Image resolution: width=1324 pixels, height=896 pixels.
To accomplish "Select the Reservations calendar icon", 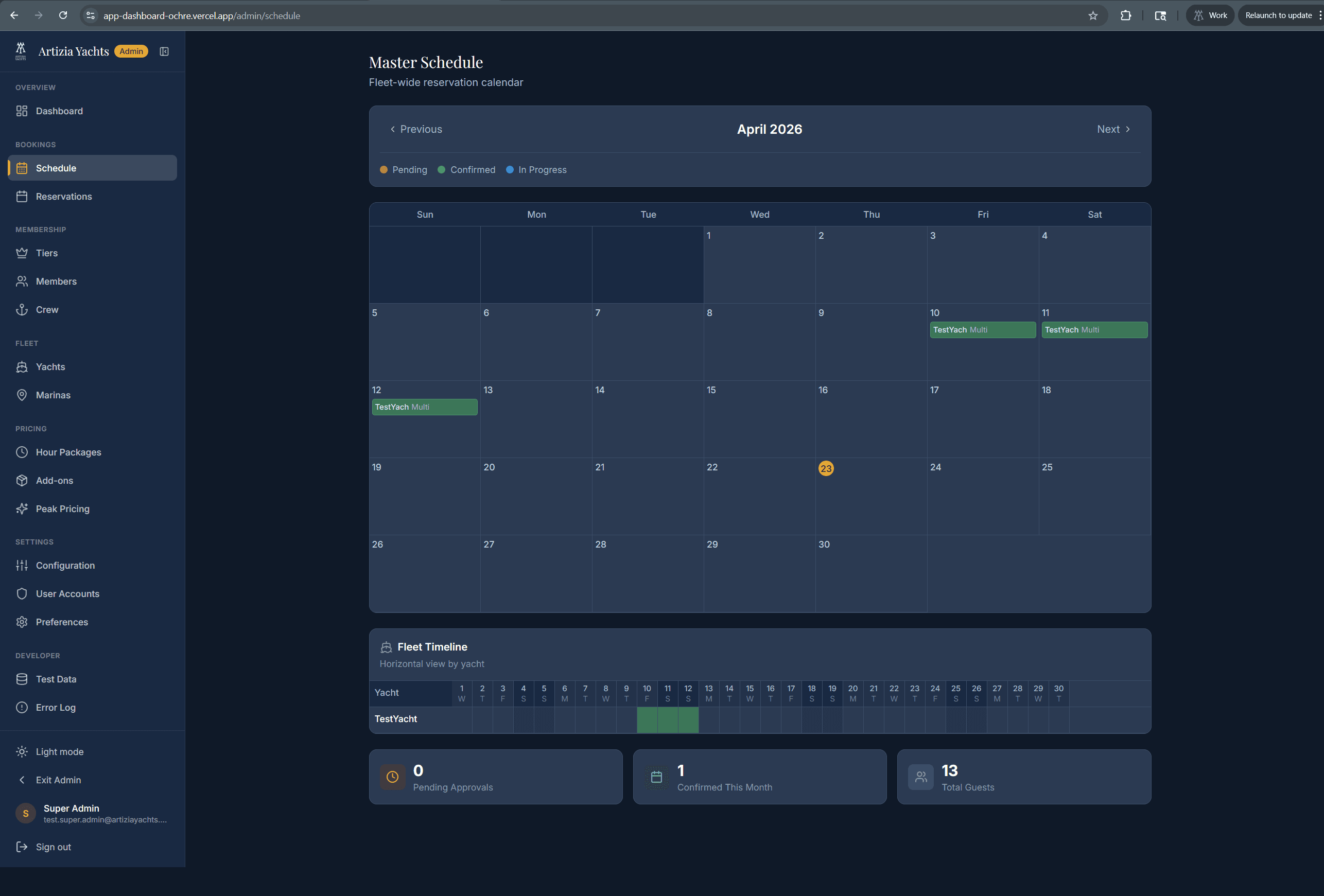I will 22,196.
